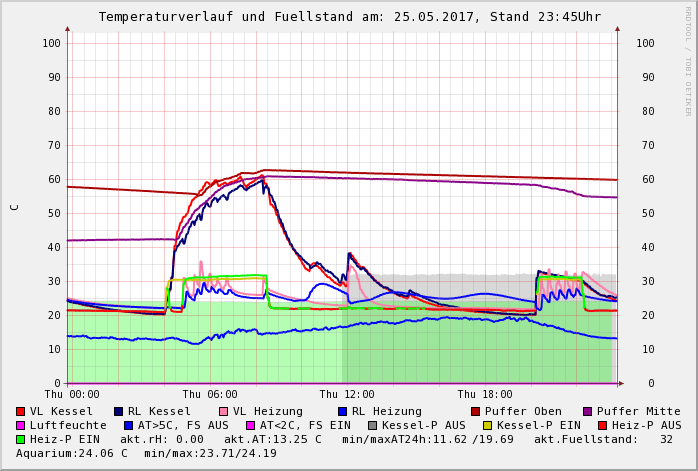Click the blue RL Heizung legend swatch

pyautogui.click(x=342, y=411)
